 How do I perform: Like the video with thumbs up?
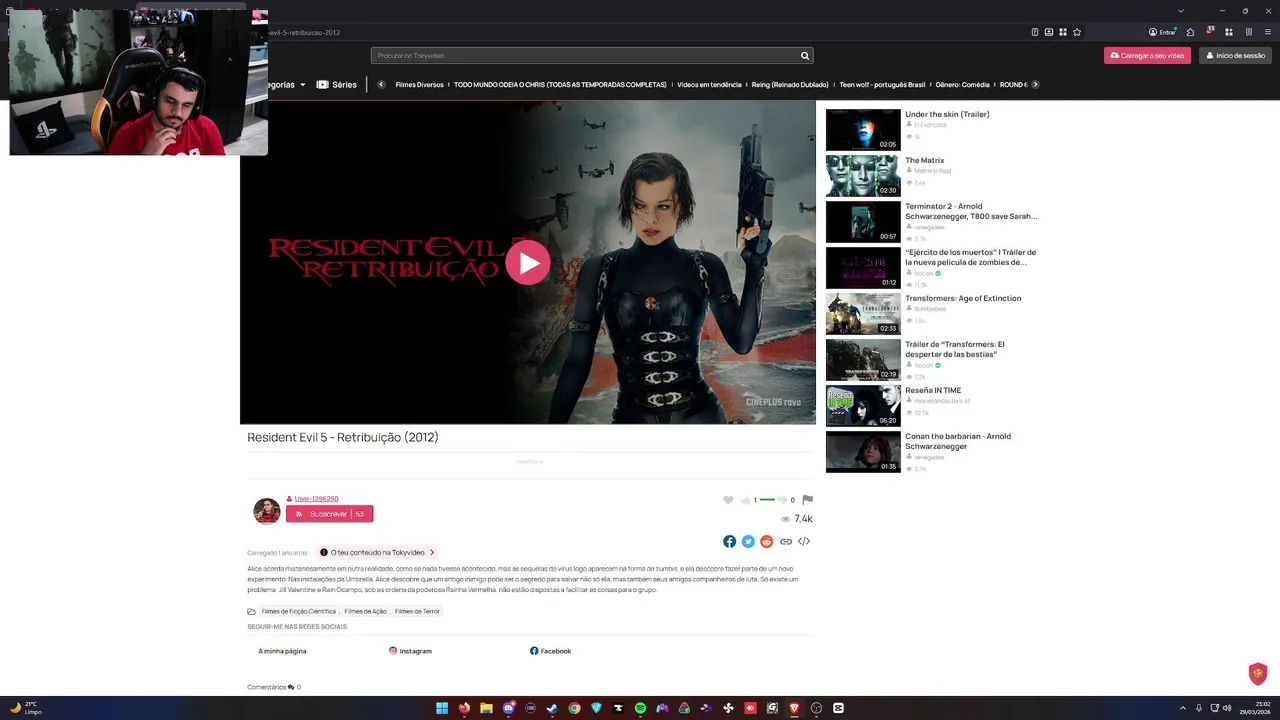[746, 500]
